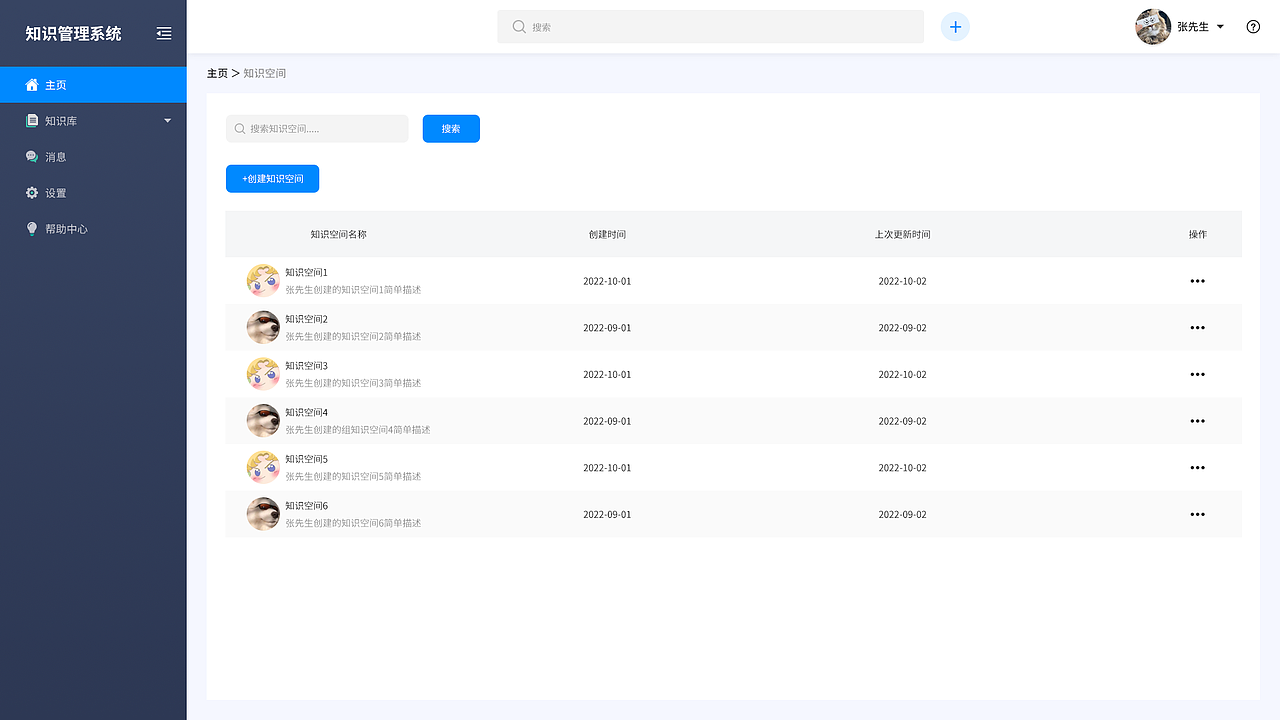Screen dimensions: 1280x720
Task: Click the 知识管理系统 title logo
Action: (x=73, y=33)
